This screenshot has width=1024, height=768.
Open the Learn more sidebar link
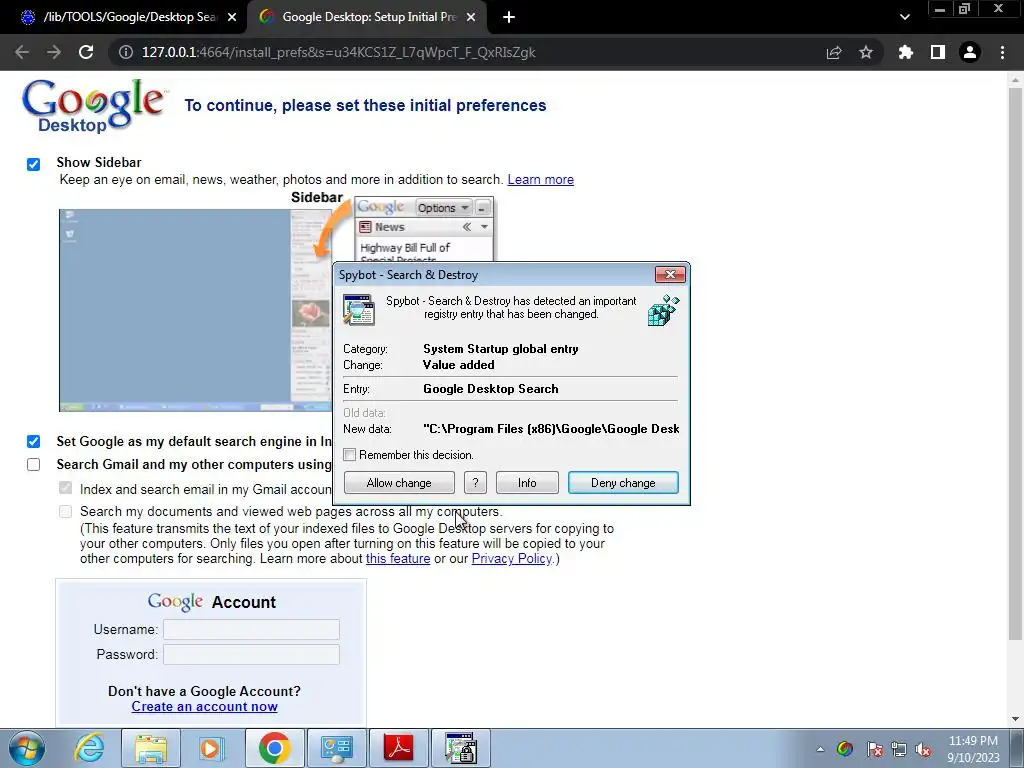(541, 180)
